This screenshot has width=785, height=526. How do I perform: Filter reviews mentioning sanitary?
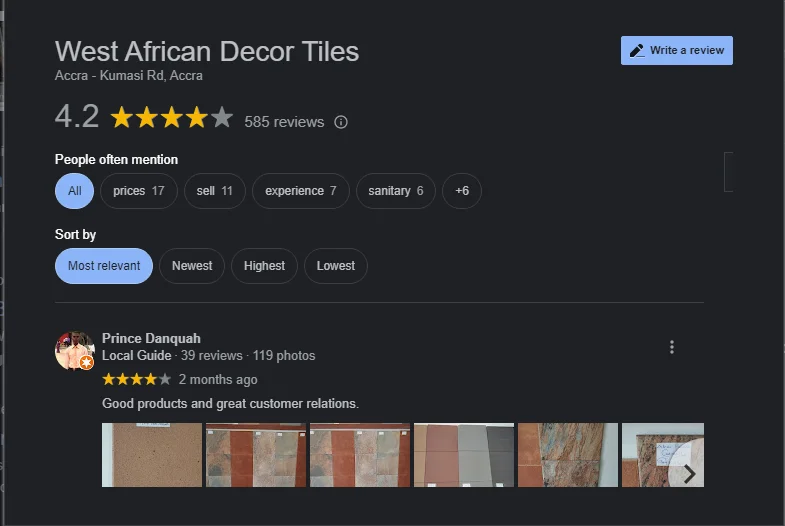[x=396, y=191]
